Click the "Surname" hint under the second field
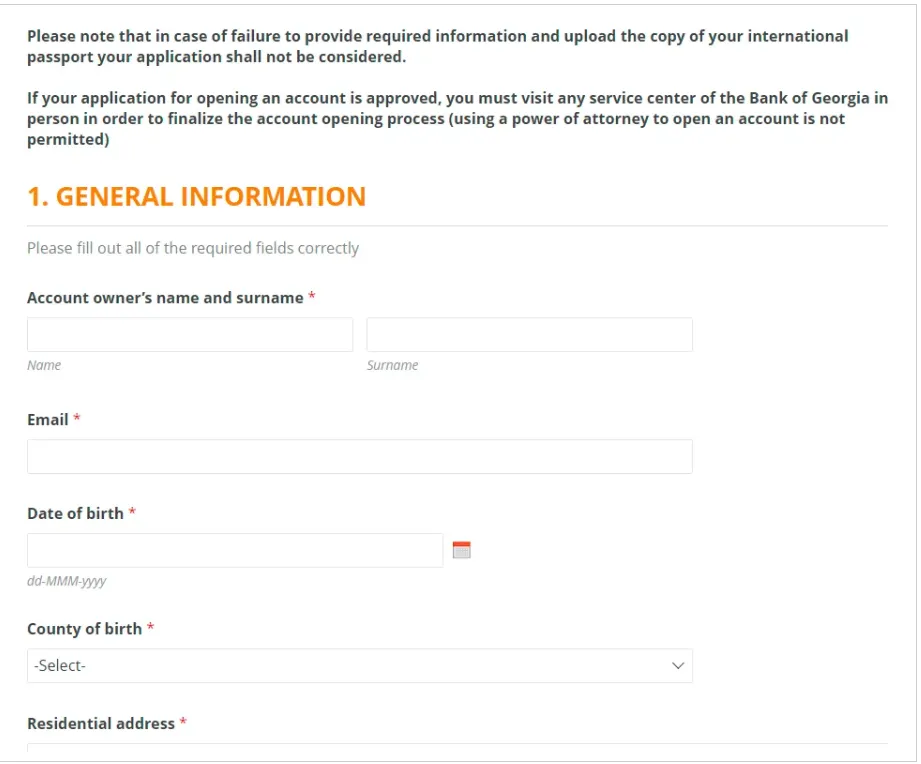The width and height of the screenshot is (921, 764). [x=392, y=365]
